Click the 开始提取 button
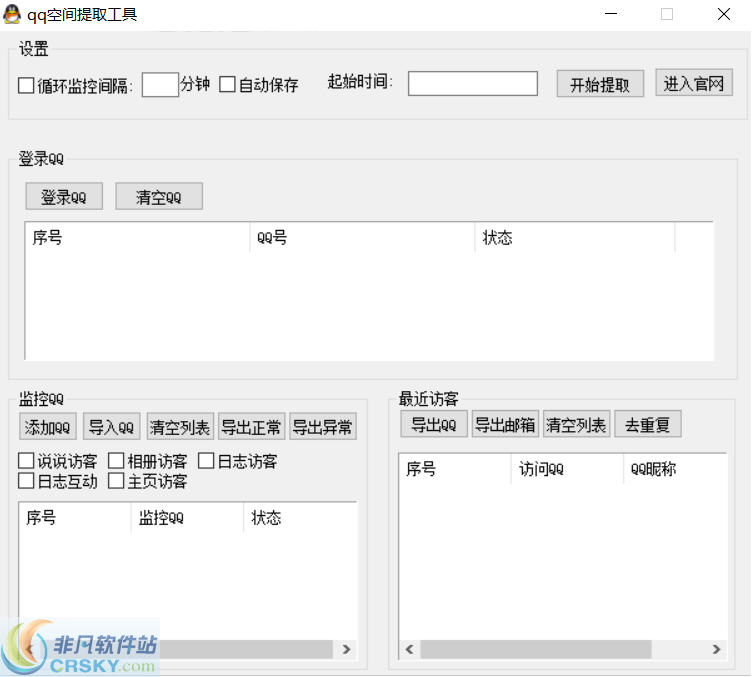This screenshot has width=752, height=677. click(600, 84)
